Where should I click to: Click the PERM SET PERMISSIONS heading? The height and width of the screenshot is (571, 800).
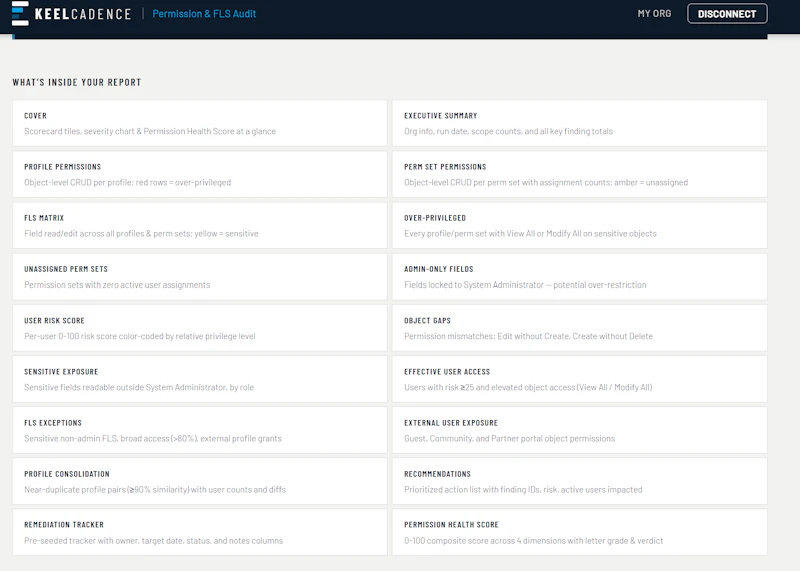coord(445,167)
